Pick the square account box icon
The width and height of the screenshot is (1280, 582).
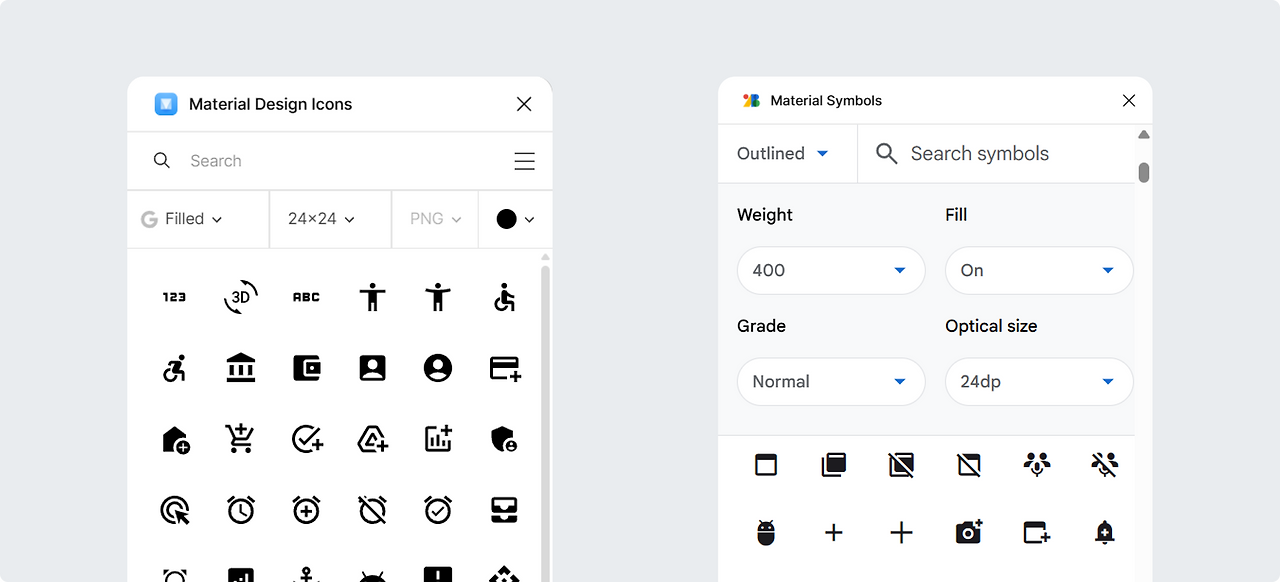[x=372, y=368]
